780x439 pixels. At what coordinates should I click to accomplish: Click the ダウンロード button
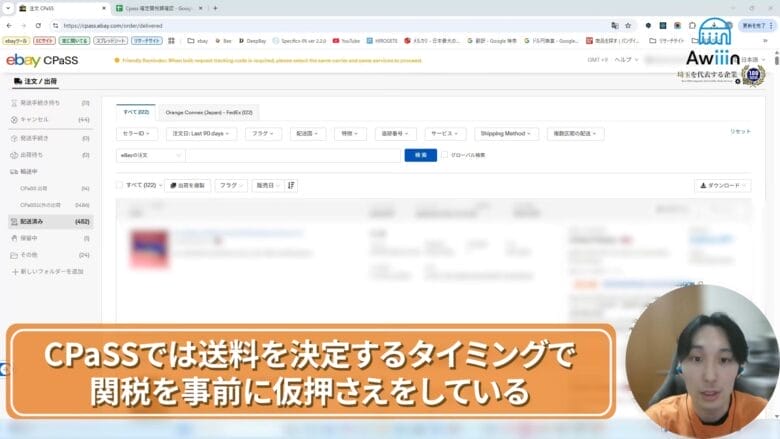pyautogui.click(x=723, y=185)
